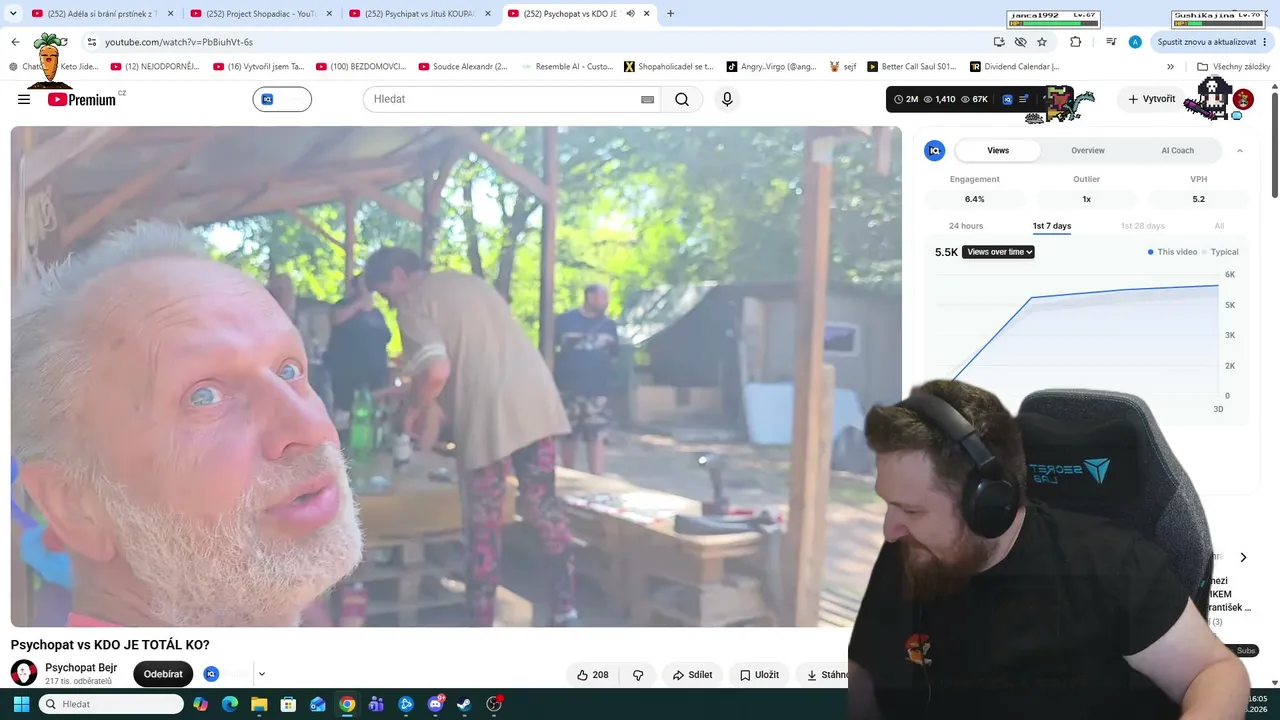The image size is (1280, 720).
Task: Open the Chrome extensions puzzle icon
Action: tap(1076, 42)
